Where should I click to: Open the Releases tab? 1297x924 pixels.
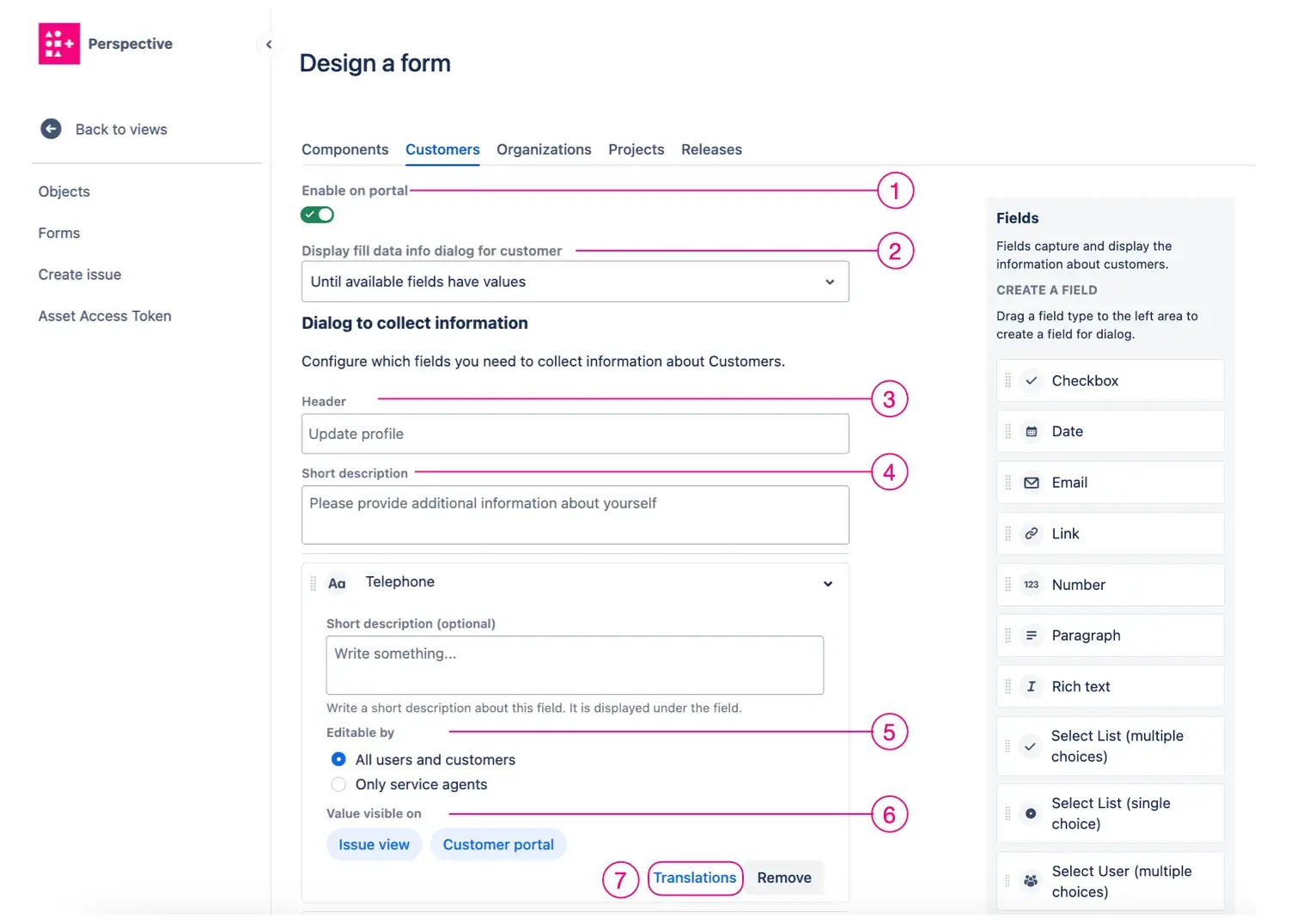click(x=711, y=149)
